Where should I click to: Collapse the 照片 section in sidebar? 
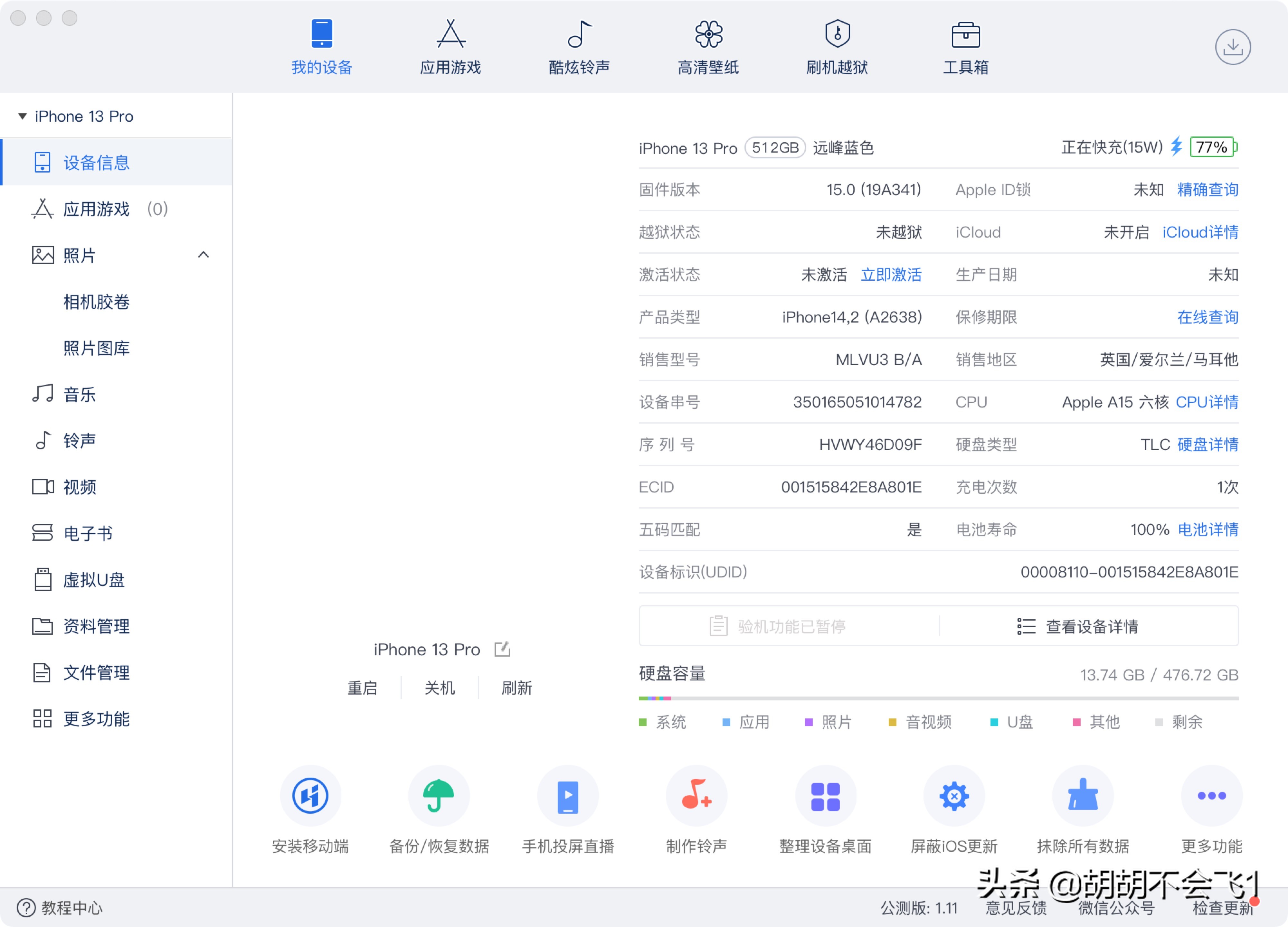[x=204, y=255]
